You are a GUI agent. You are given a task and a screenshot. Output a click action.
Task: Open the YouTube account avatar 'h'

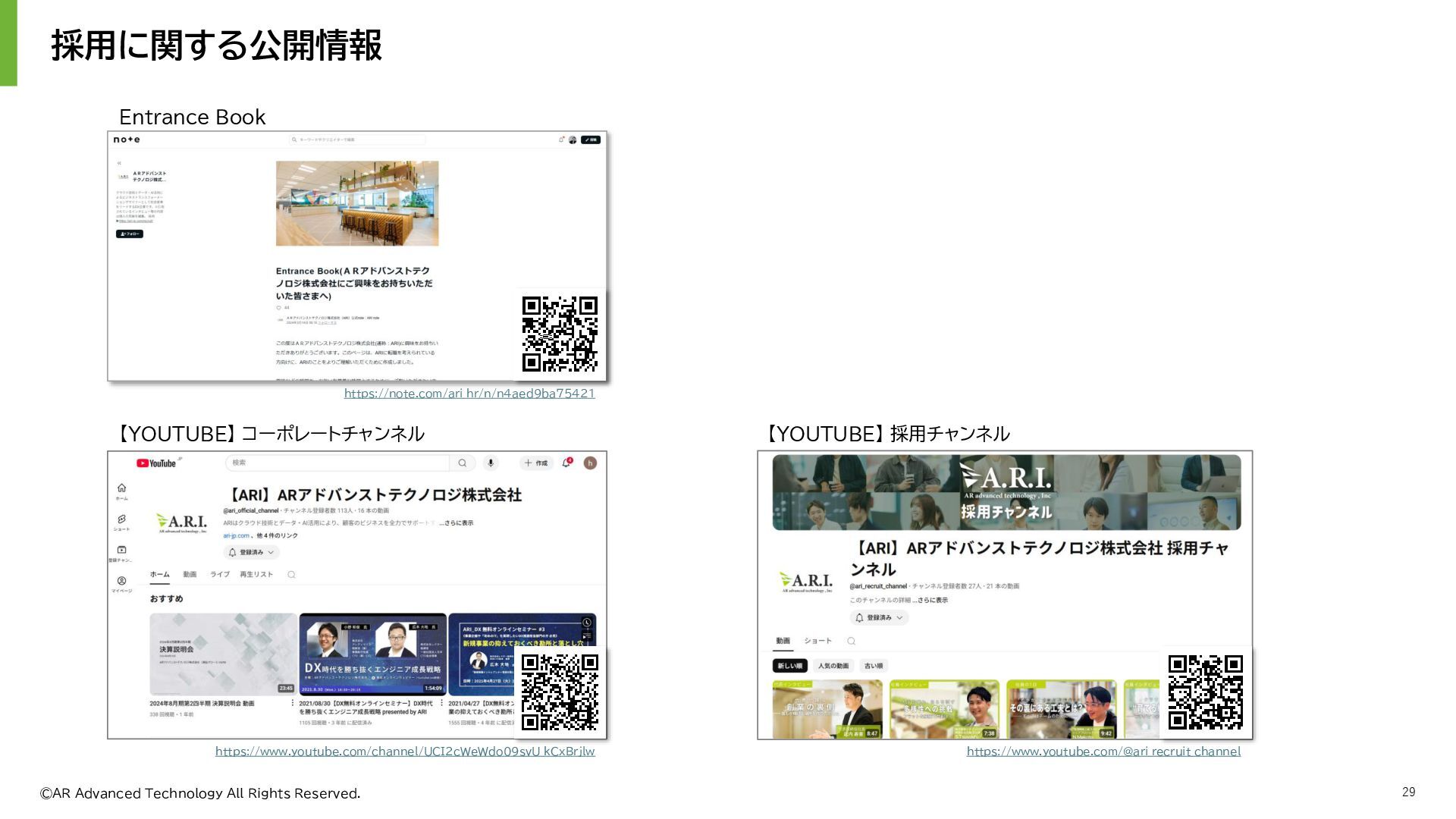[x=590, y=463]
